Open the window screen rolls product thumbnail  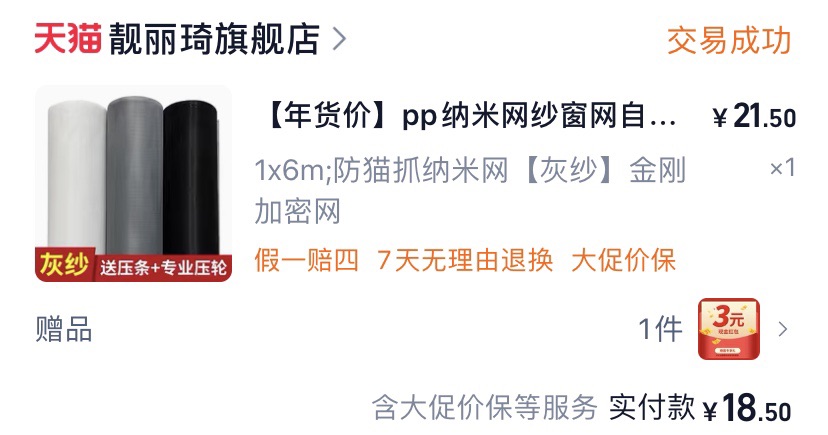pos(134,184)
